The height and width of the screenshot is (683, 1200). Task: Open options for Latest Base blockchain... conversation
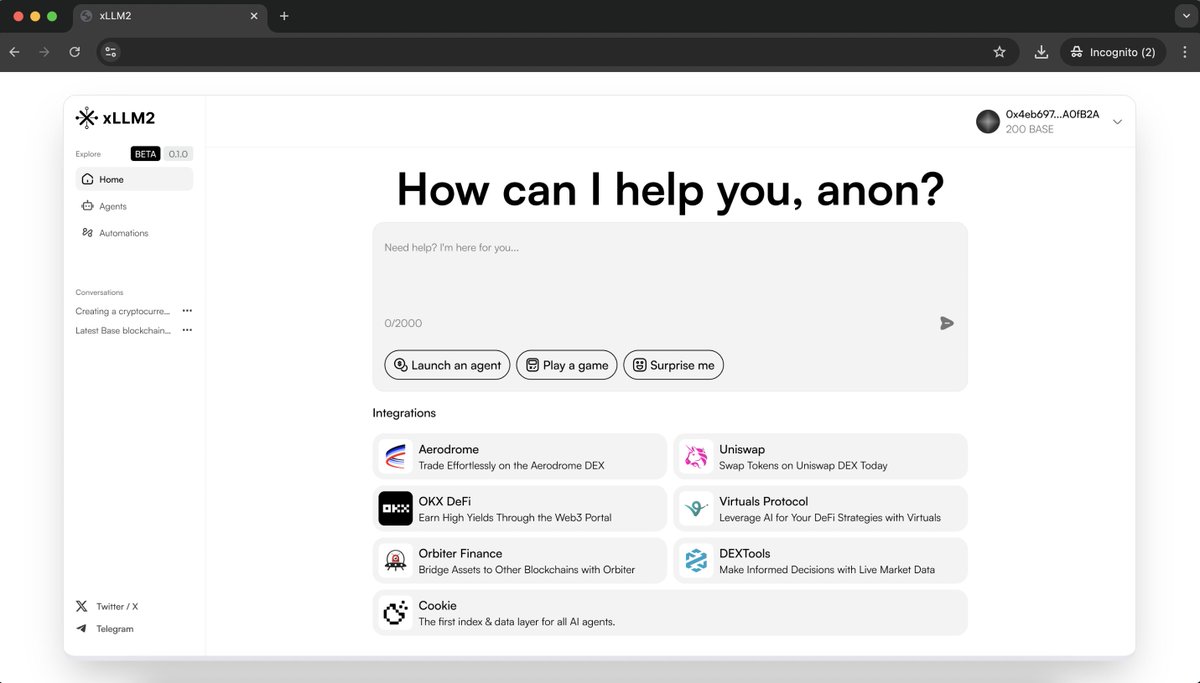tap(187, 330)
